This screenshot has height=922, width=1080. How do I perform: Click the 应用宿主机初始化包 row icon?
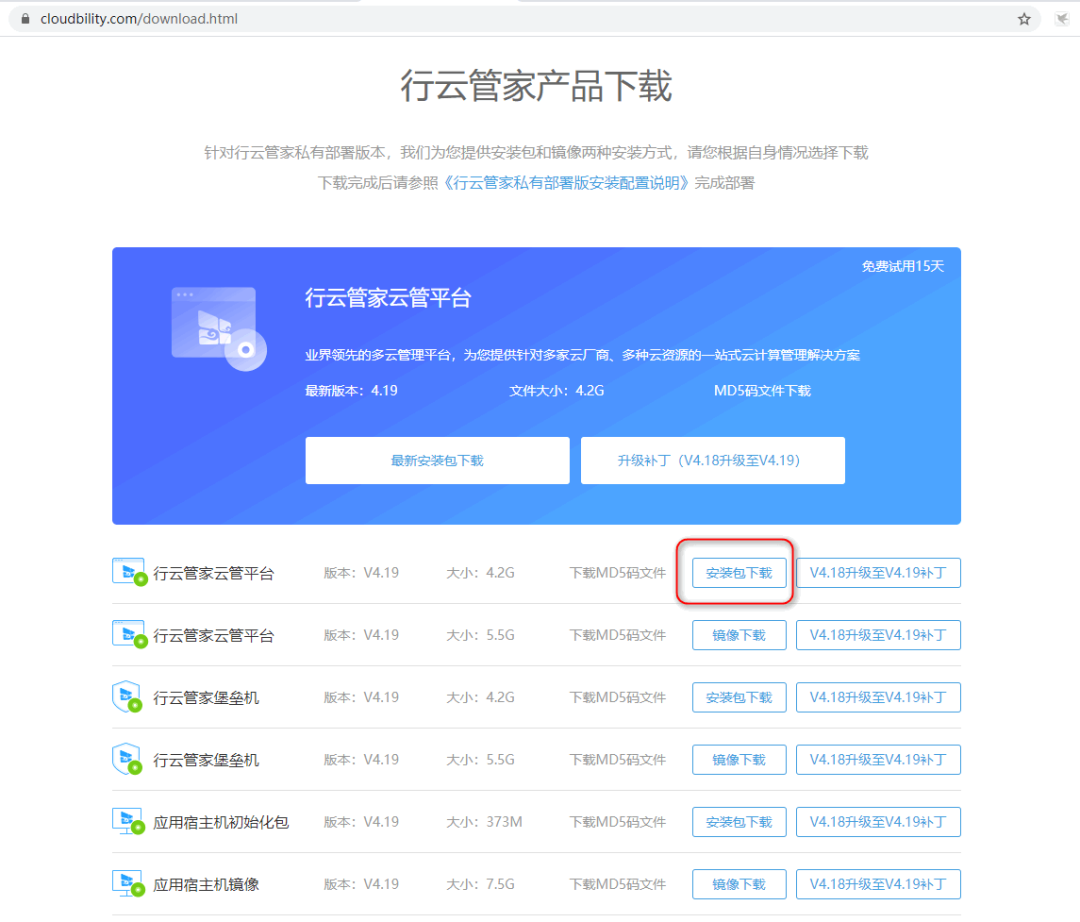pos(129,821)
